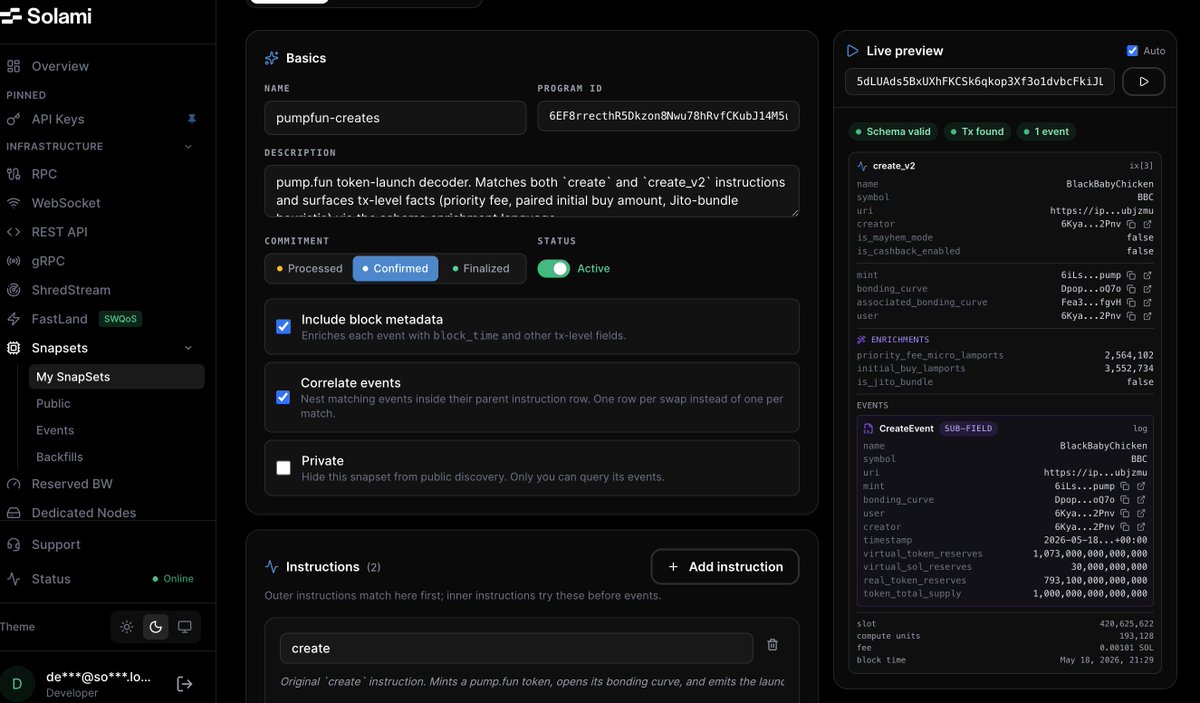Open creator external link in CreateEvent section

[x=1141, y=527]
